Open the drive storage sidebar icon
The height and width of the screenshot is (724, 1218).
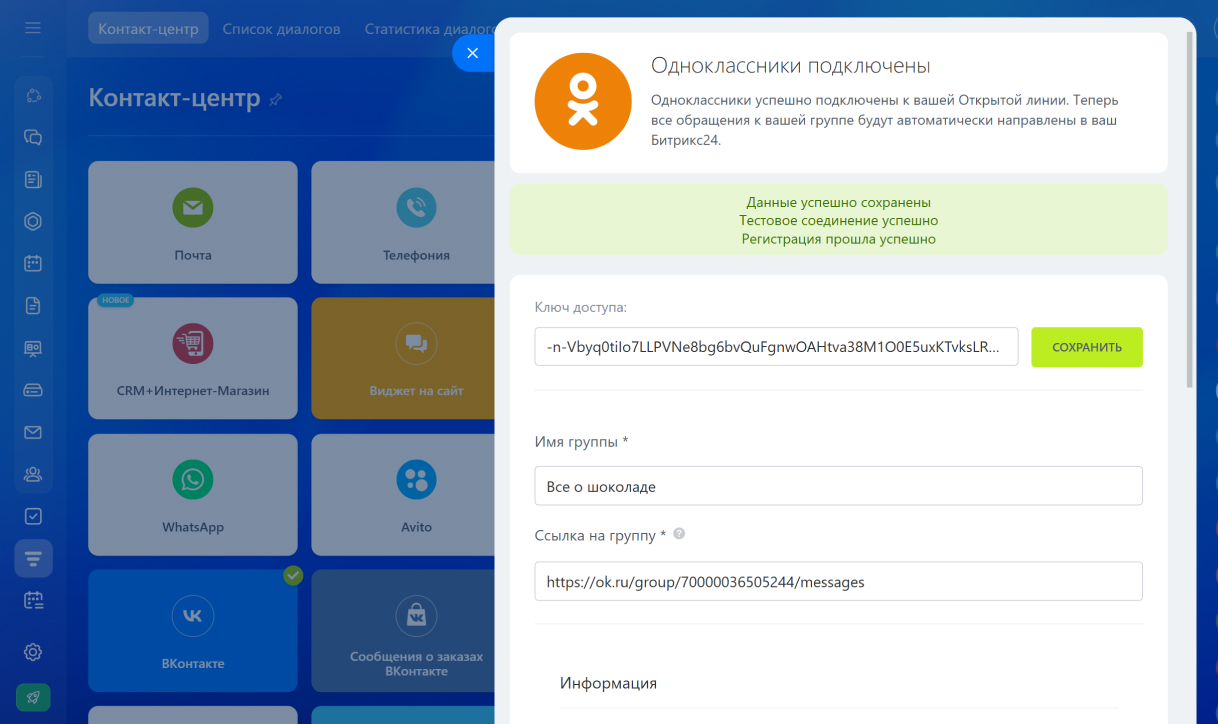tap(33, 390)
